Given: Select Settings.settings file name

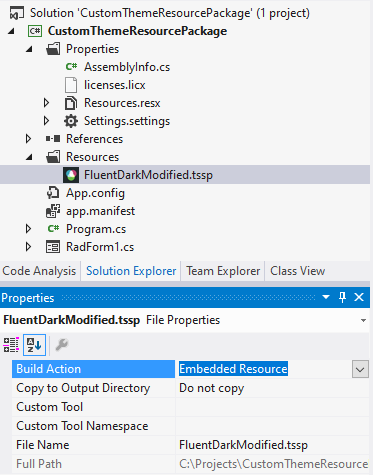Looking at the screenshot, I should [127, 121].
